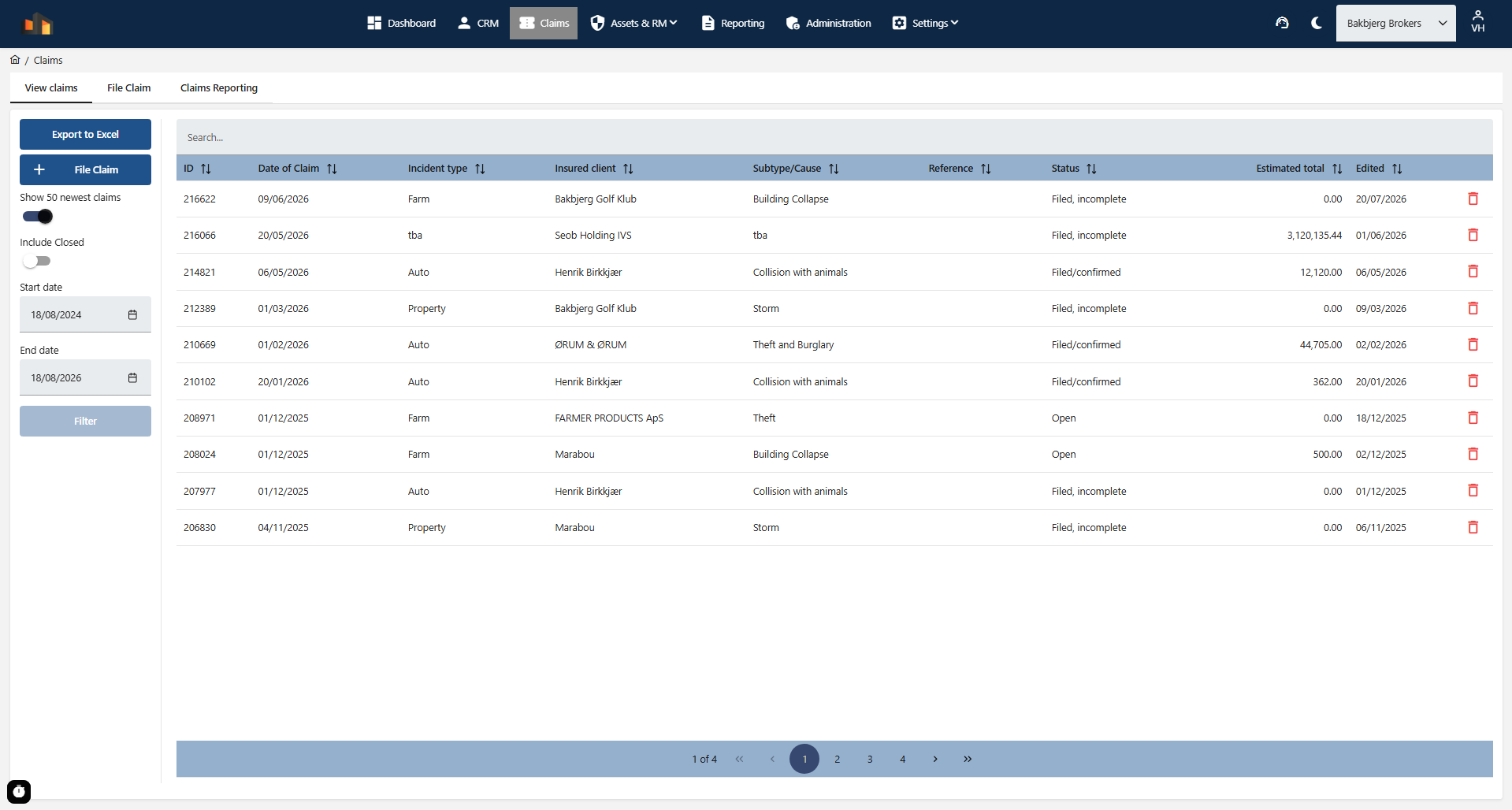Screen dimensions: 1512x810
Task: Open the VH user profile icon
Action: [1478, 21]
